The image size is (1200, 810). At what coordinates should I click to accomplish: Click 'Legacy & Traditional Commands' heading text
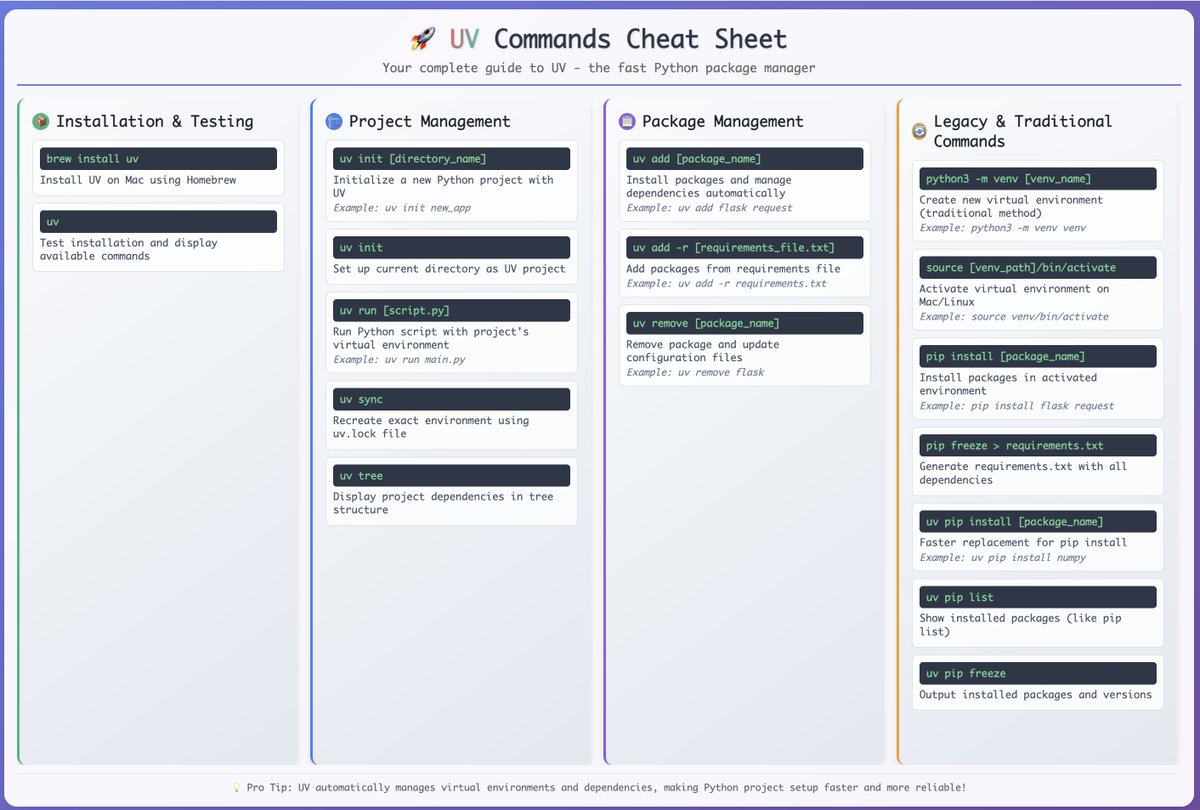[1022, 131]
